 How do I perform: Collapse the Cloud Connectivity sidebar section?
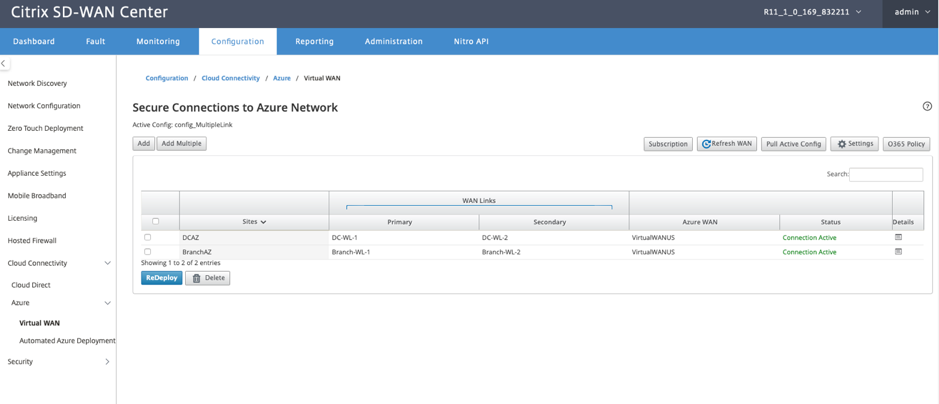pyautogui.click(x=108, y=263)
